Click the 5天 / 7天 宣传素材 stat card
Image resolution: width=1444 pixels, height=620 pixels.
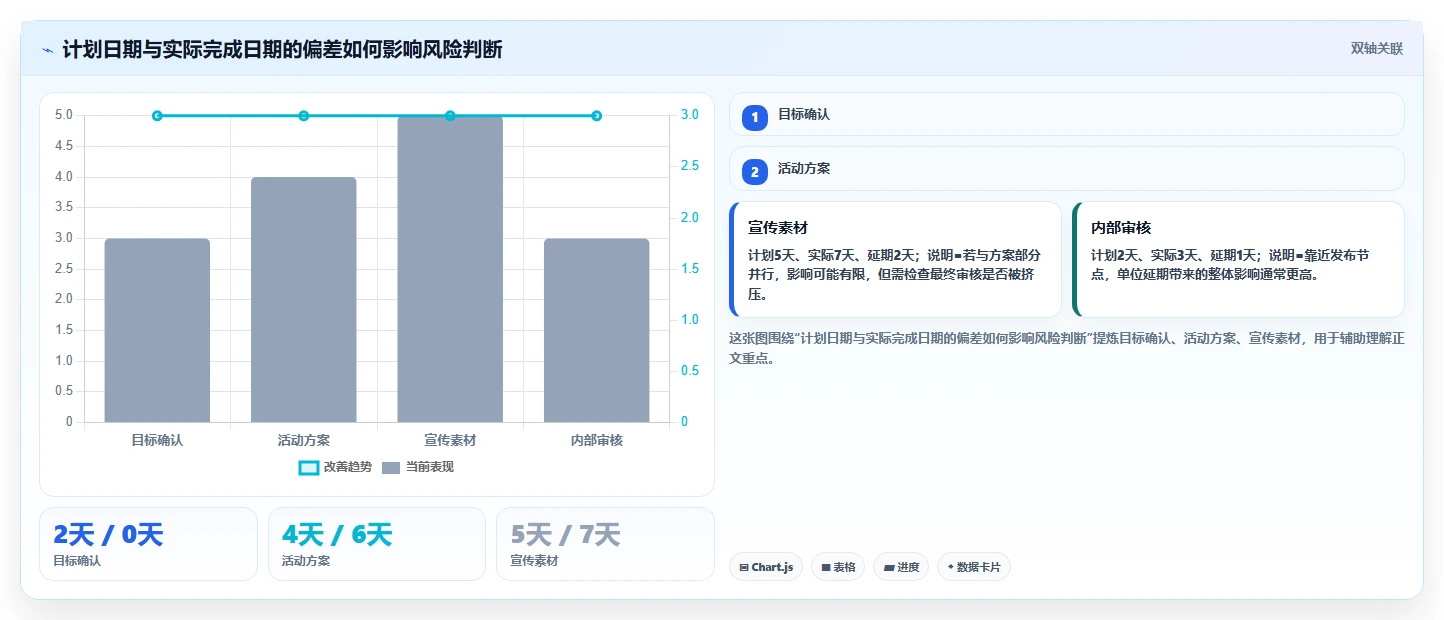point(605,544)
